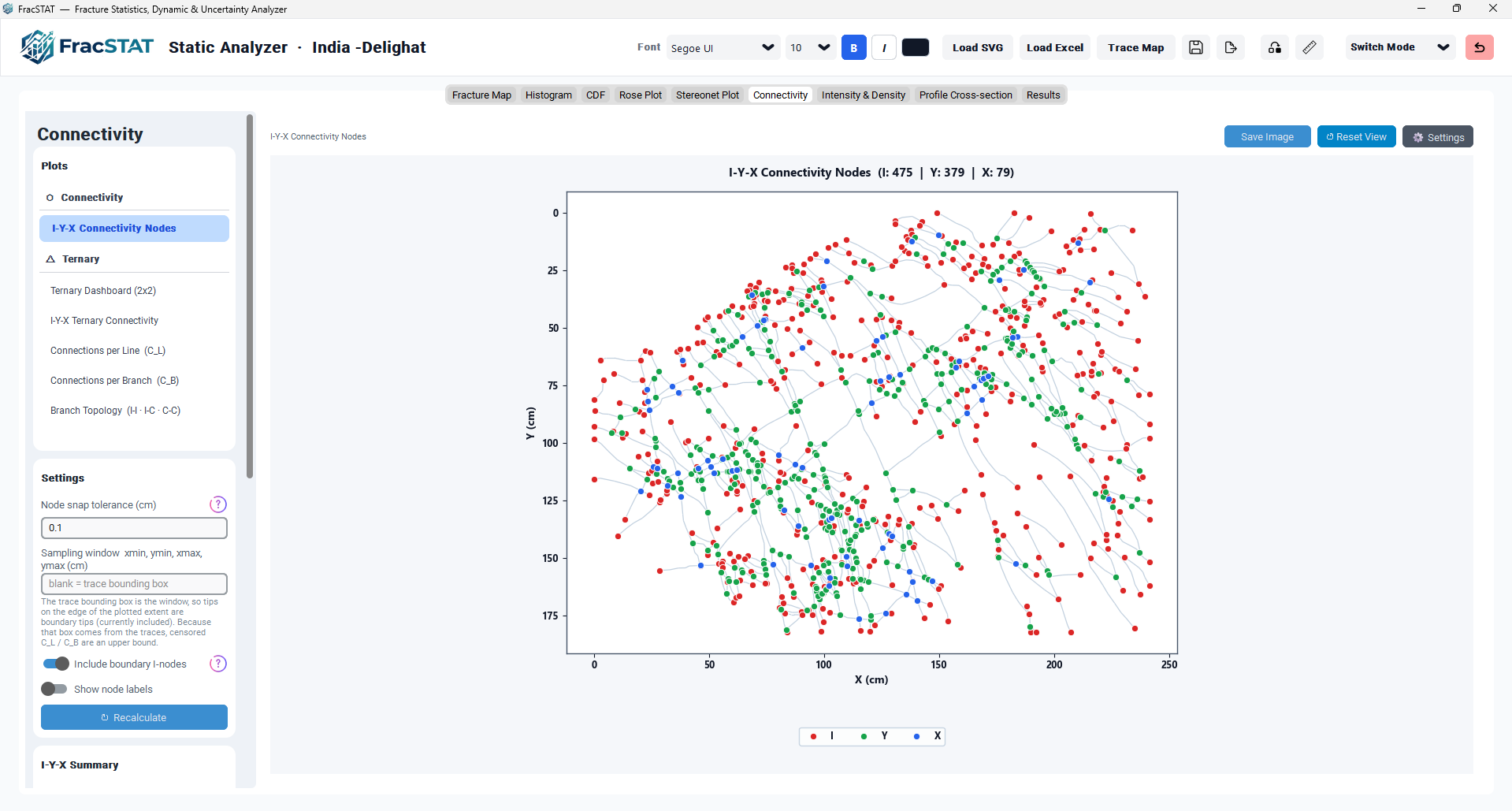Screen dimensions: 1512x811
Task: Click help icon for node snap tolerance
Action: pyautogui.click(x=218, y=504)
